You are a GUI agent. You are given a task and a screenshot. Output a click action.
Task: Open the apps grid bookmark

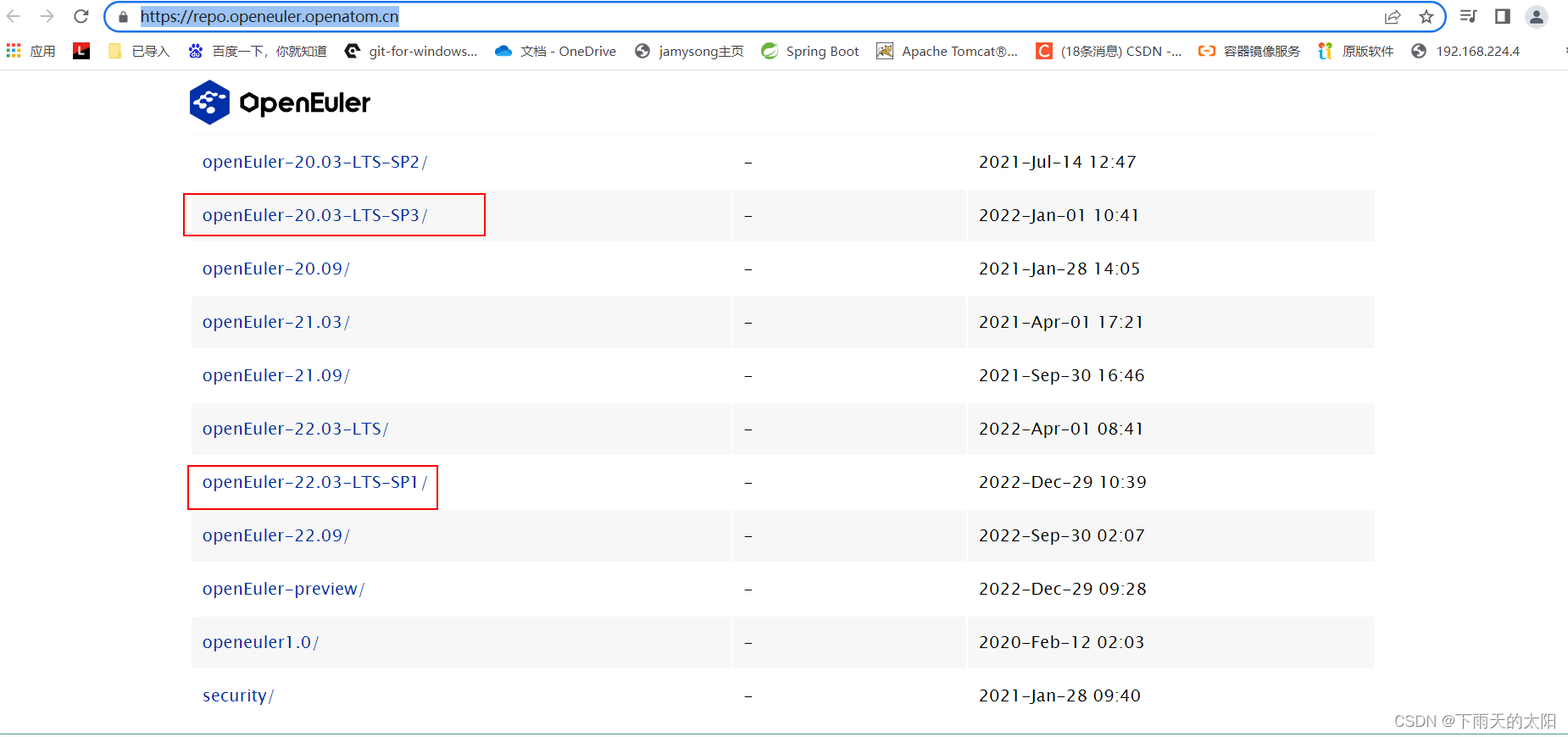pyautogui.click(x=31, y=51)
